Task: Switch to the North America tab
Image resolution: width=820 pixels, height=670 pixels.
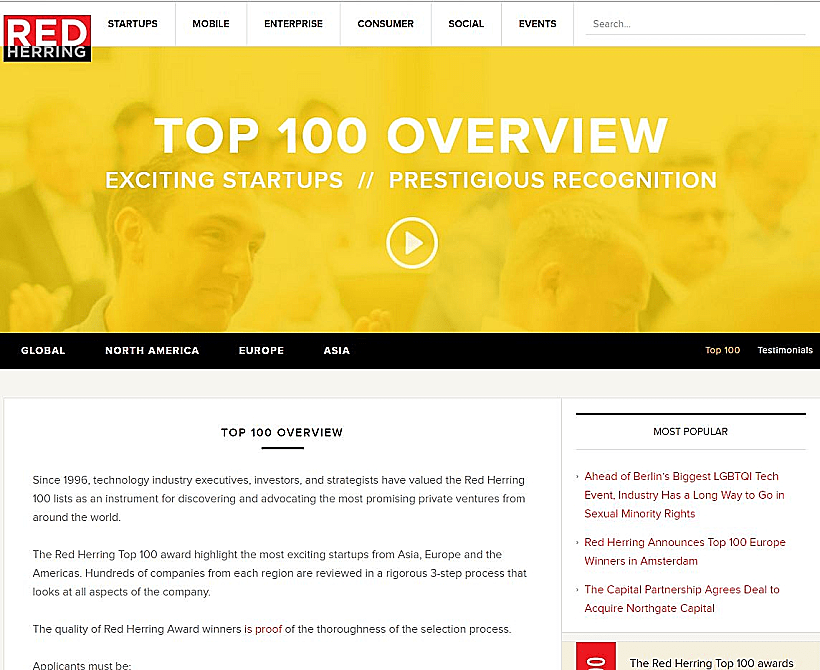Action: (x=152, y=351)
